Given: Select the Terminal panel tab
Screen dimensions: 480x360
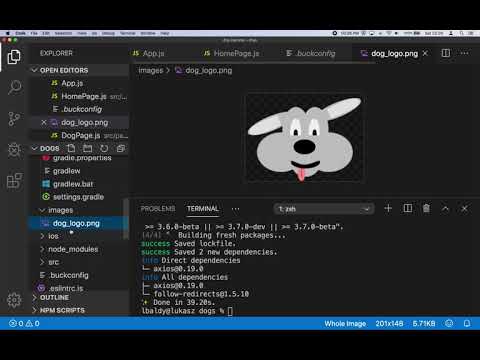Looking at the screenshot, I should coord(203,209).
